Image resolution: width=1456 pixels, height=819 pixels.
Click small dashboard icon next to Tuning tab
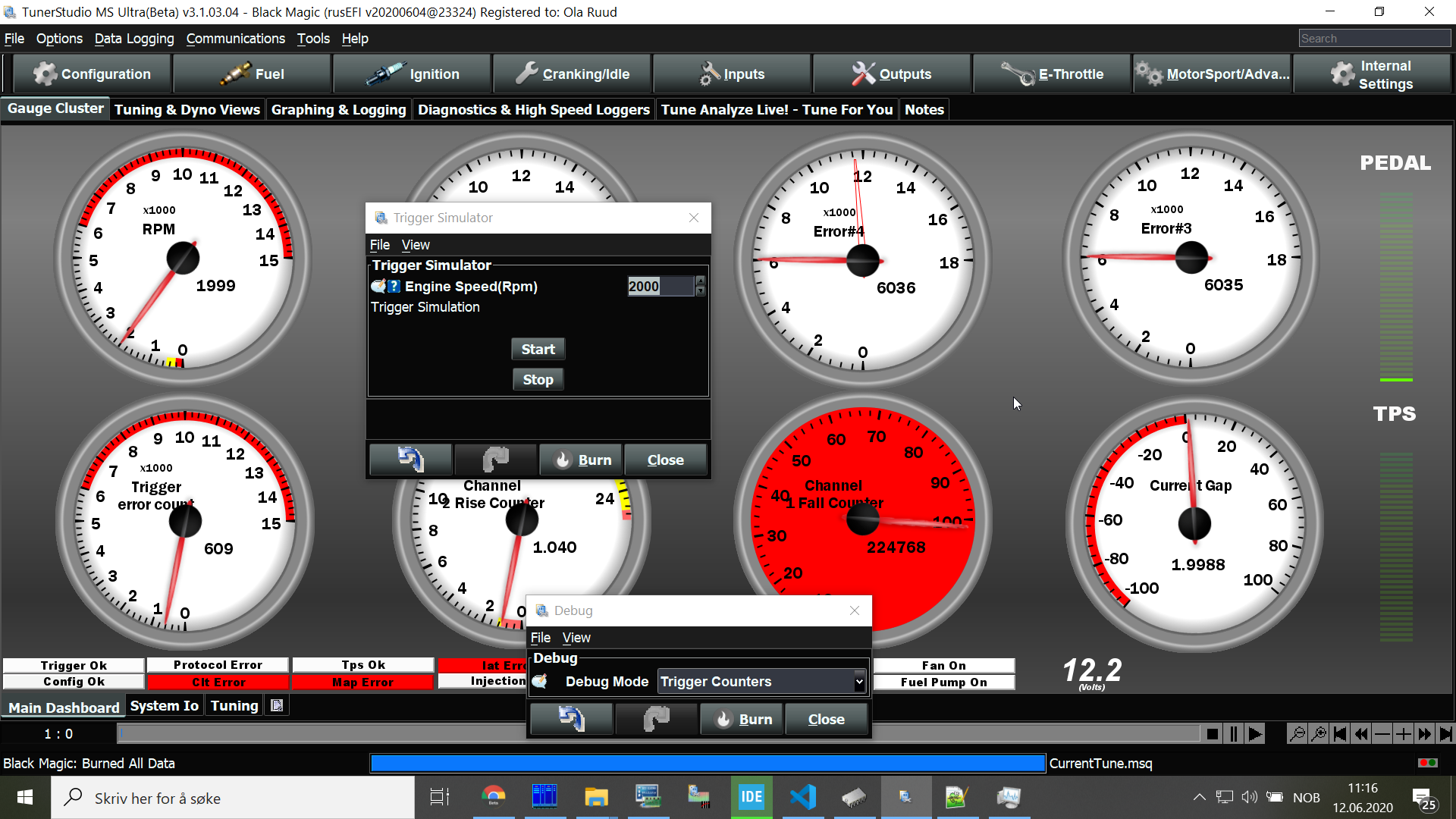(277, 706)
